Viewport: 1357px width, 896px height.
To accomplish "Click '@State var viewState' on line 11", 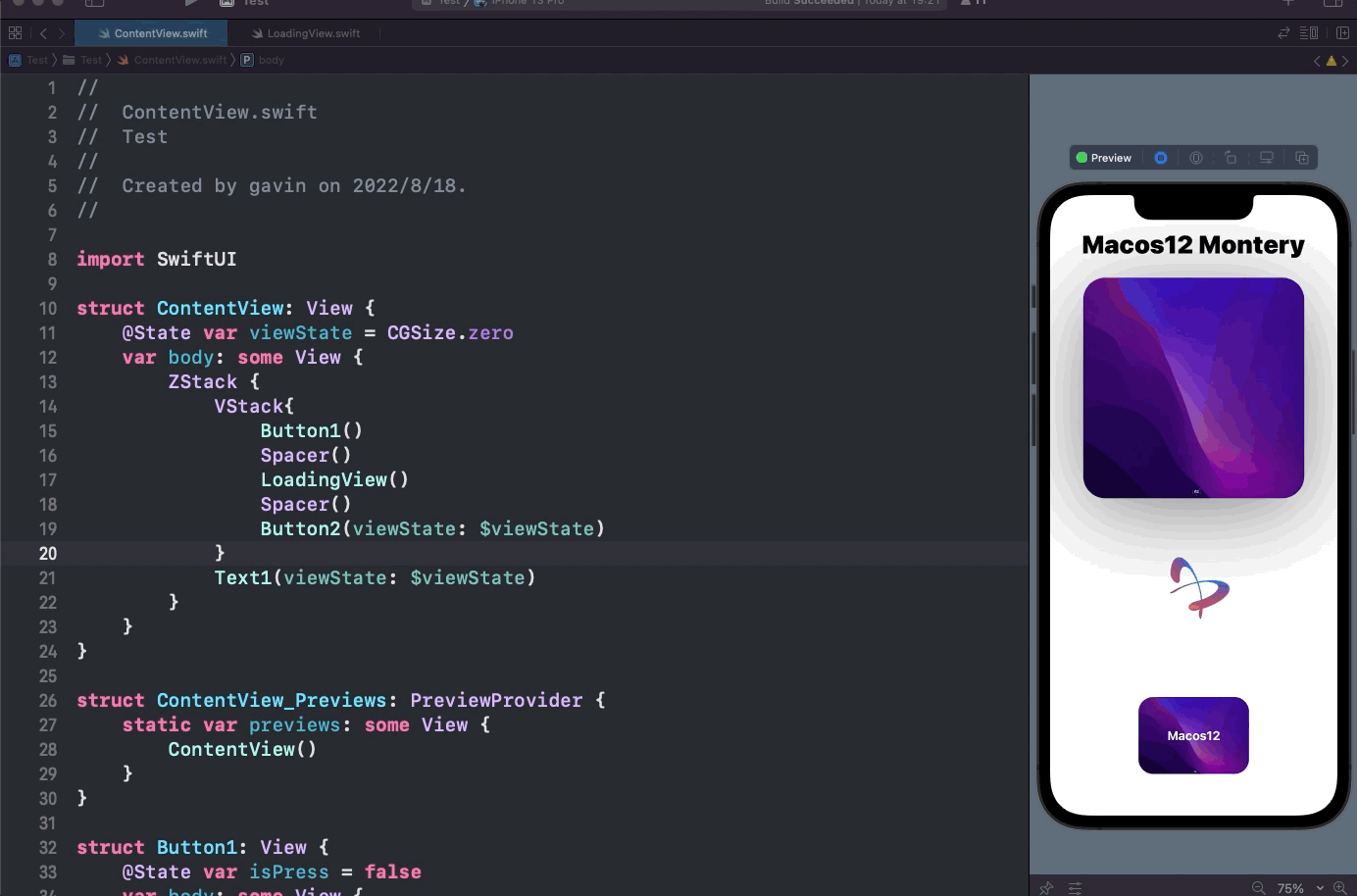I will [x=237, y=333].
